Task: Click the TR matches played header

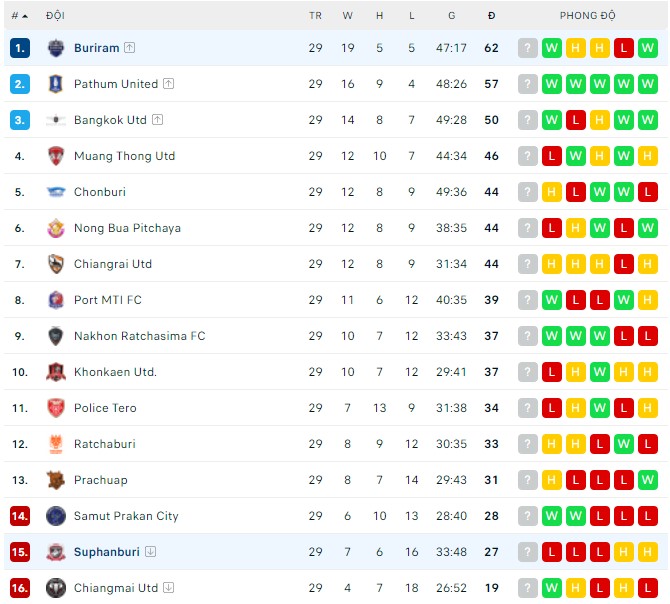Action: pyautogui.click(x=315, y=16)
